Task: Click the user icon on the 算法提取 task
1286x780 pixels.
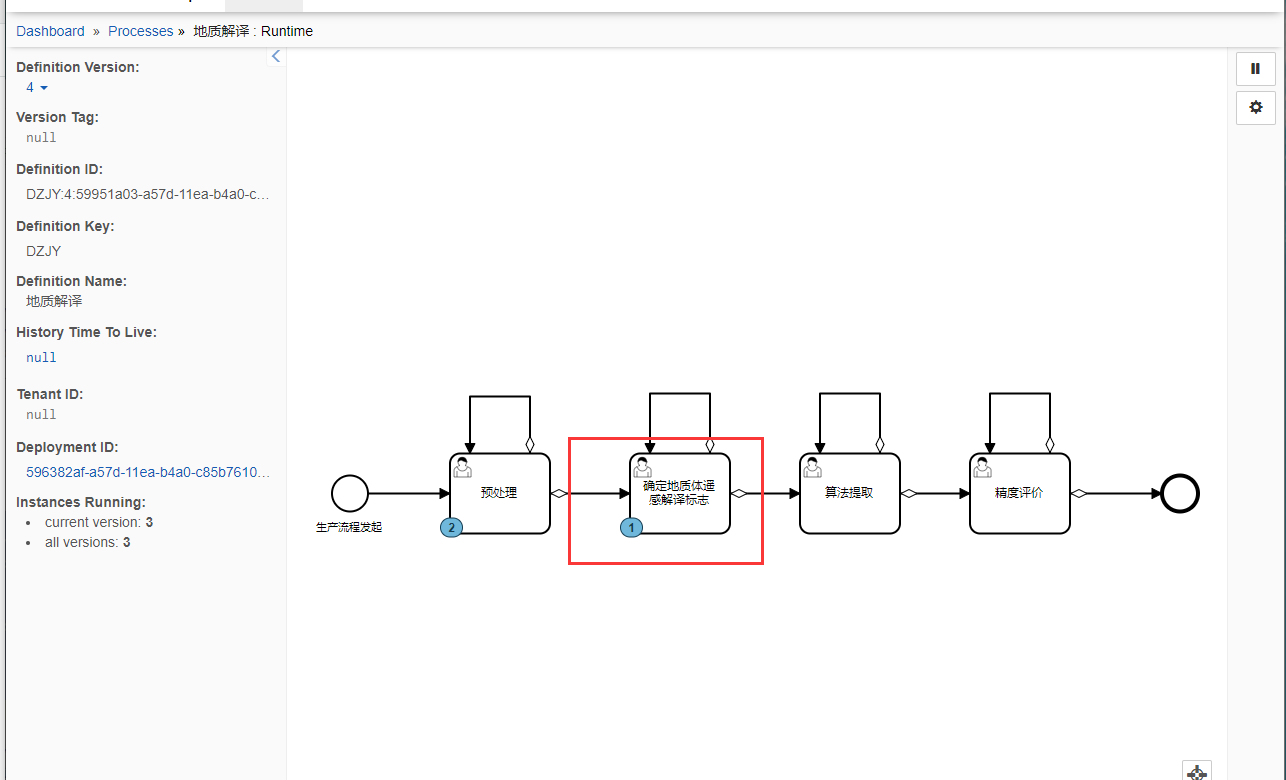Action: pos(813,466)
